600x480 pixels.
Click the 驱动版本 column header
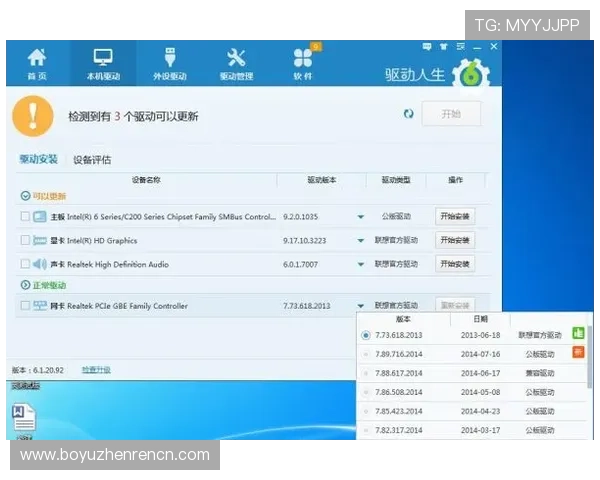pyautogui.click(x=322, y=180)
